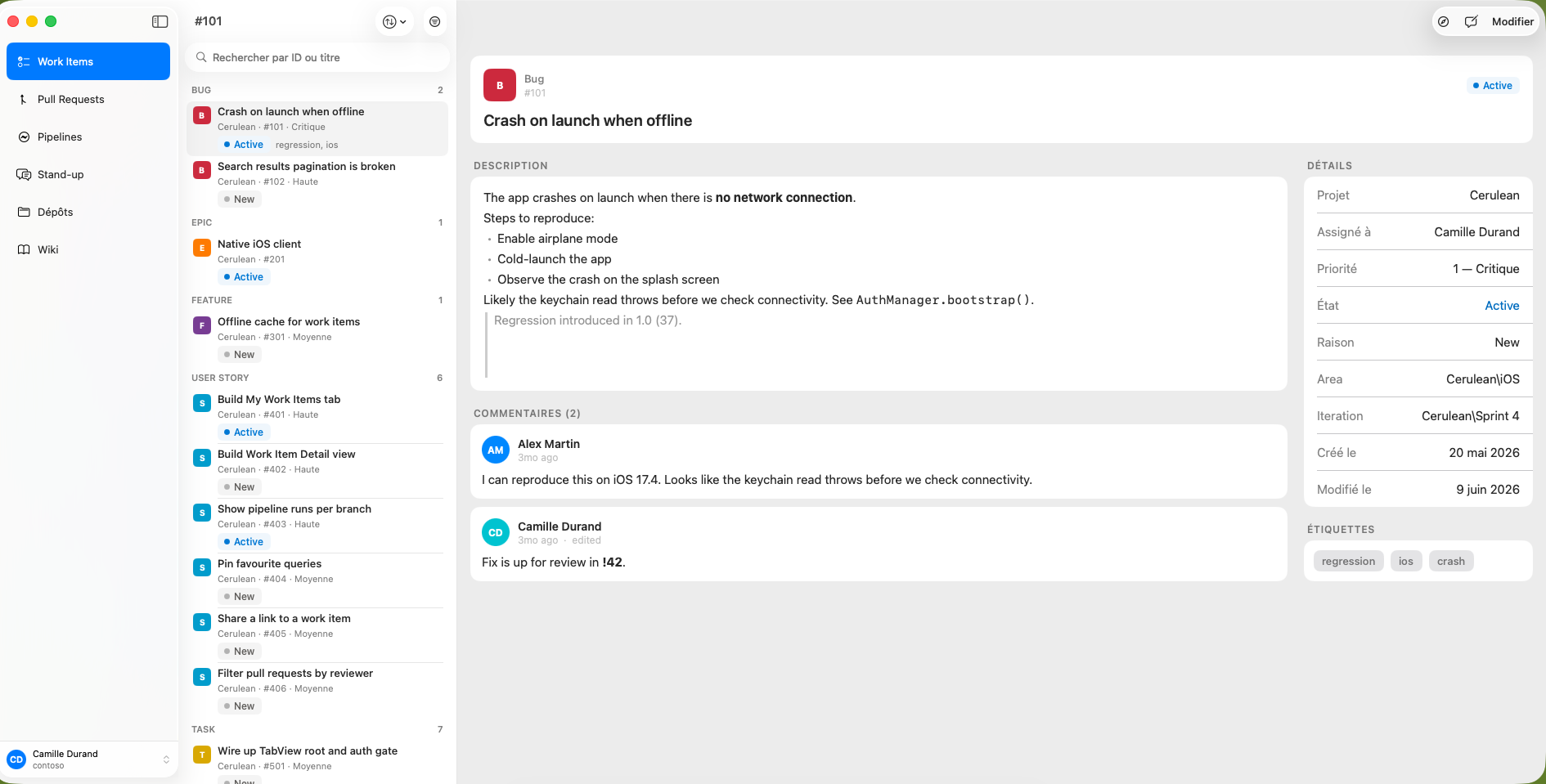Image resolution: width=1546 pixels, height=784 pixels.
Task: Click the CD avatar in the sidebar footer
Action: click(16, 759)
